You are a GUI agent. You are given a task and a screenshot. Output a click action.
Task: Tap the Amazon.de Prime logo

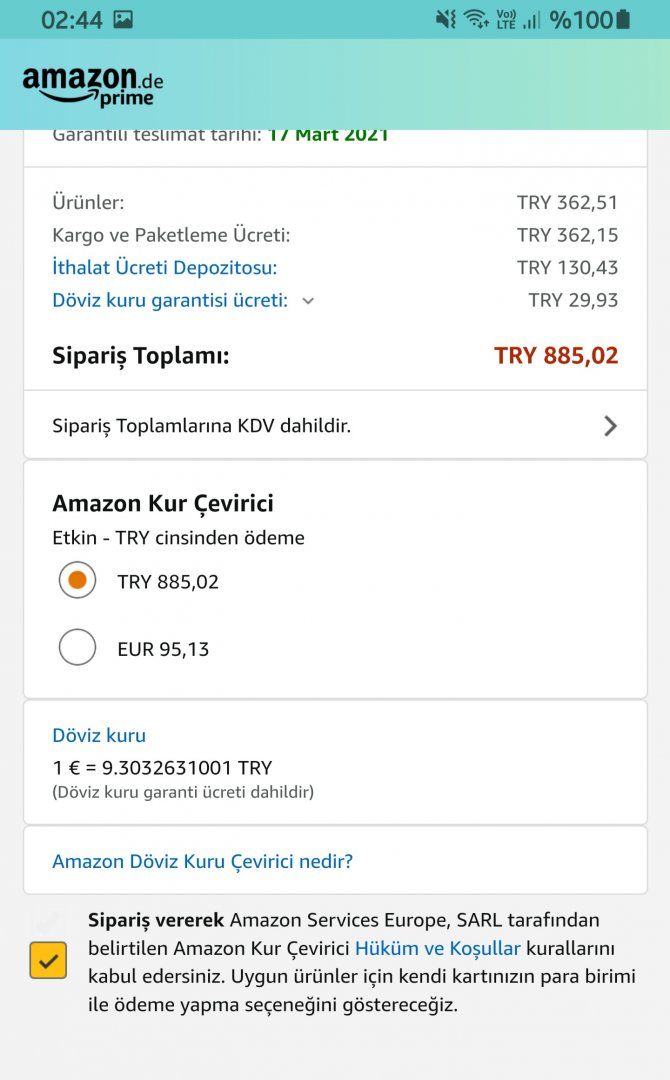(x=92, y=86)
